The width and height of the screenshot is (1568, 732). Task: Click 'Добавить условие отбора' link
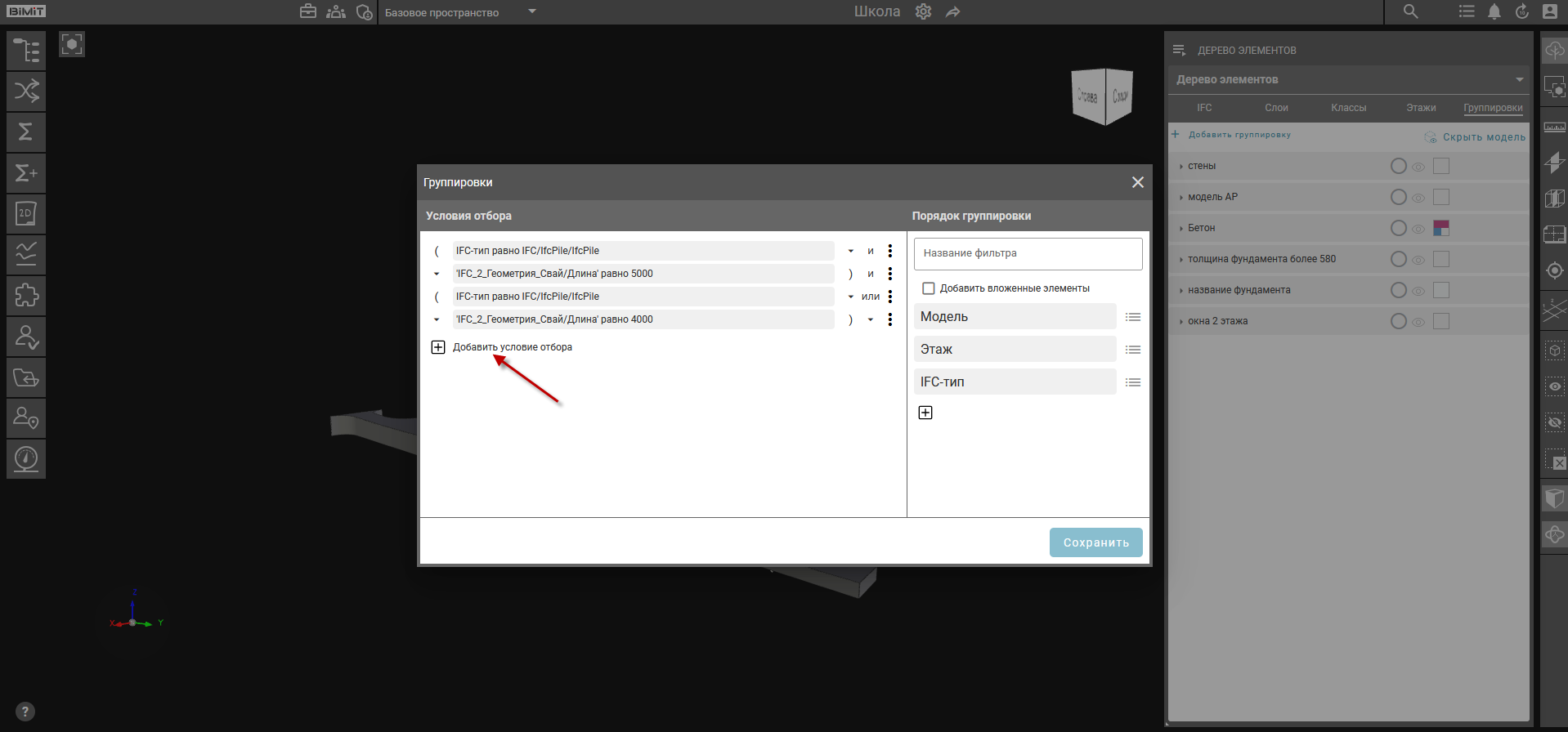pos(512,347)
